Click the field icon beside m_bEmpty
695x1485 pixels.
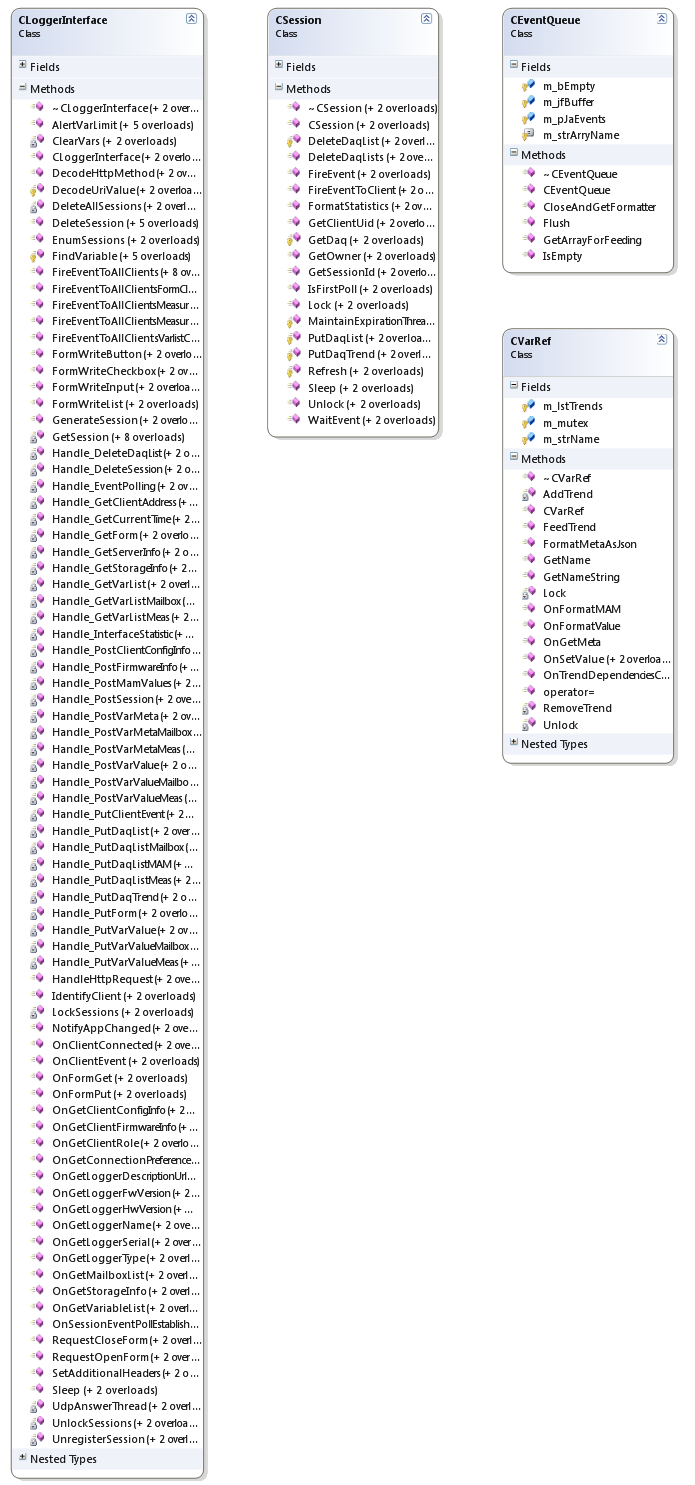coord(528,86)
